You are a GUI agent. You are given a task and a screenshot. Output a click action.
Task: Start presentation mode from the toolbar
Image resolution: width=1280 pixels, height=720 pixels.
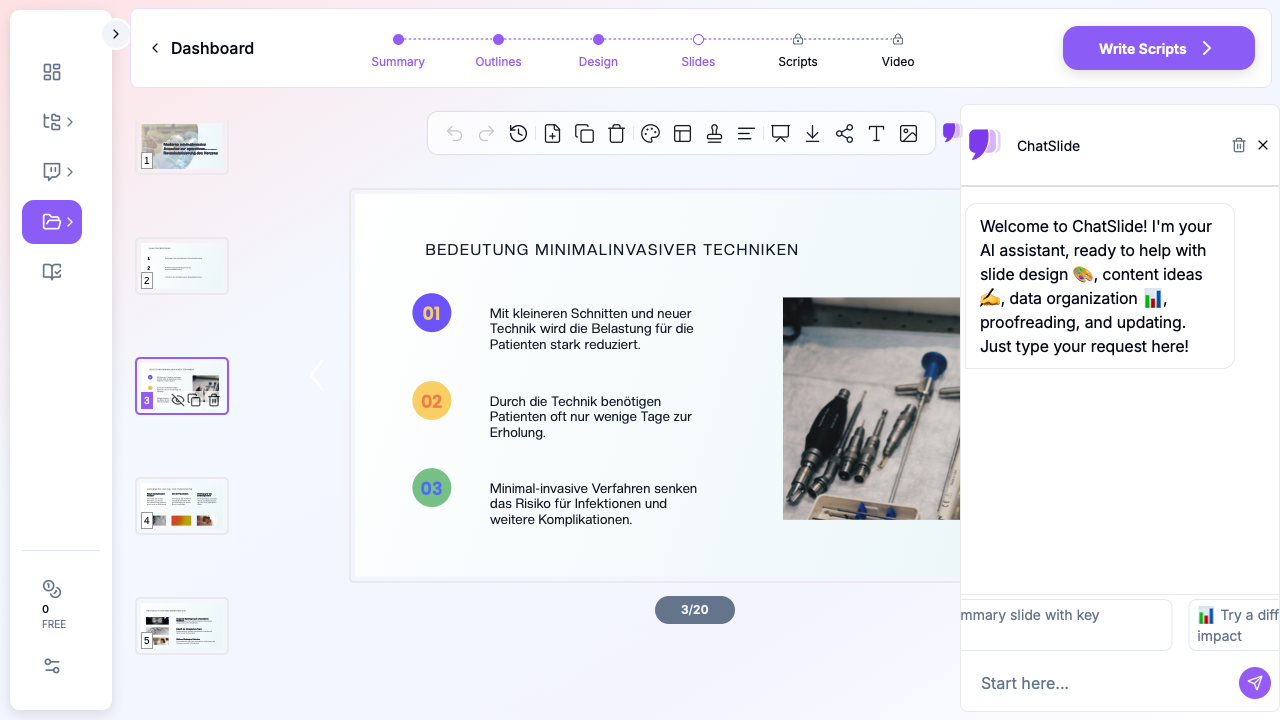(779, 133)
